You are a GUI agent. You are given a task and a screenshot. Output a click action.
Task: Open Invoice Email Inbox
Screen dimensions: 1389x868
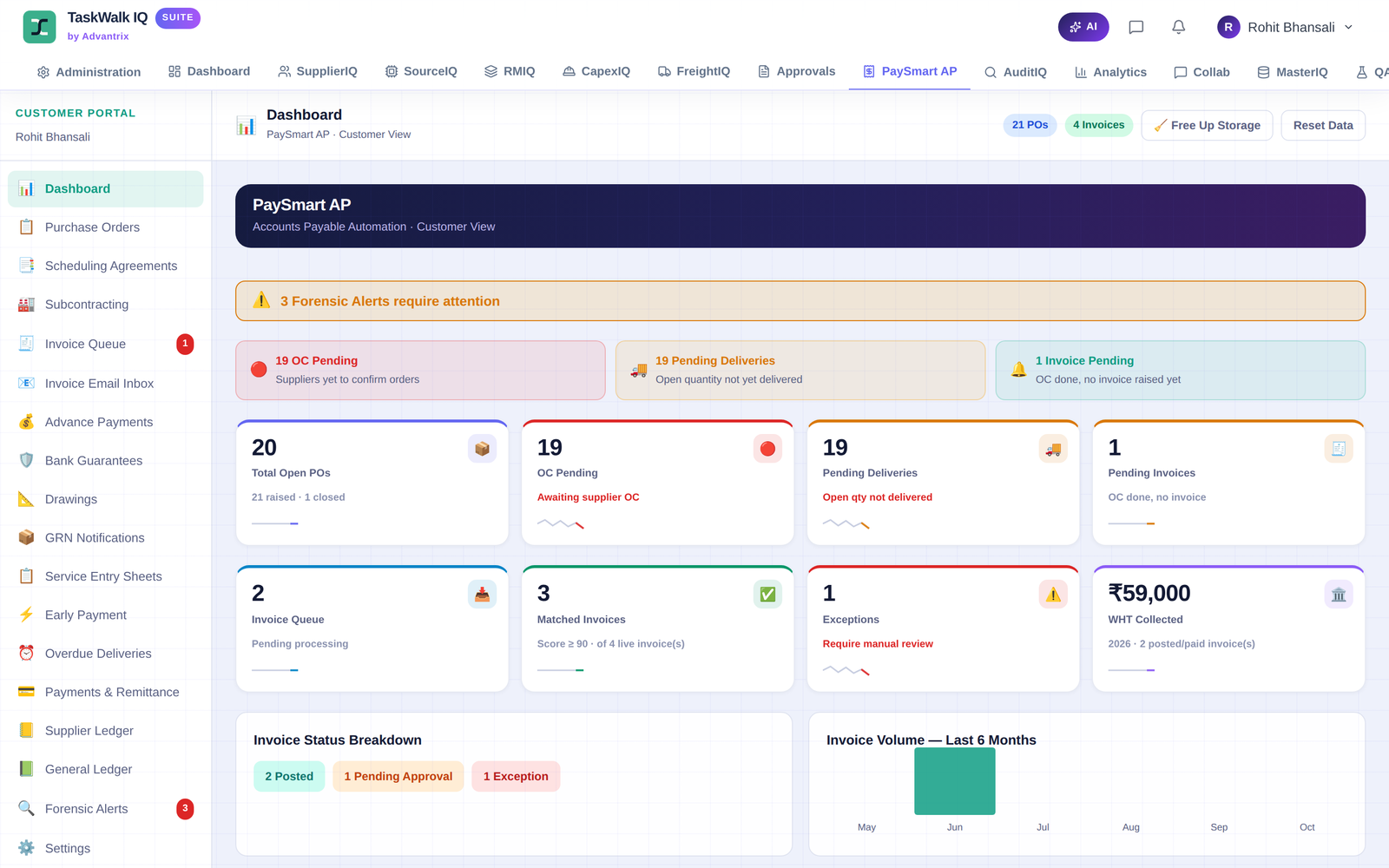[x=106, y=383]
